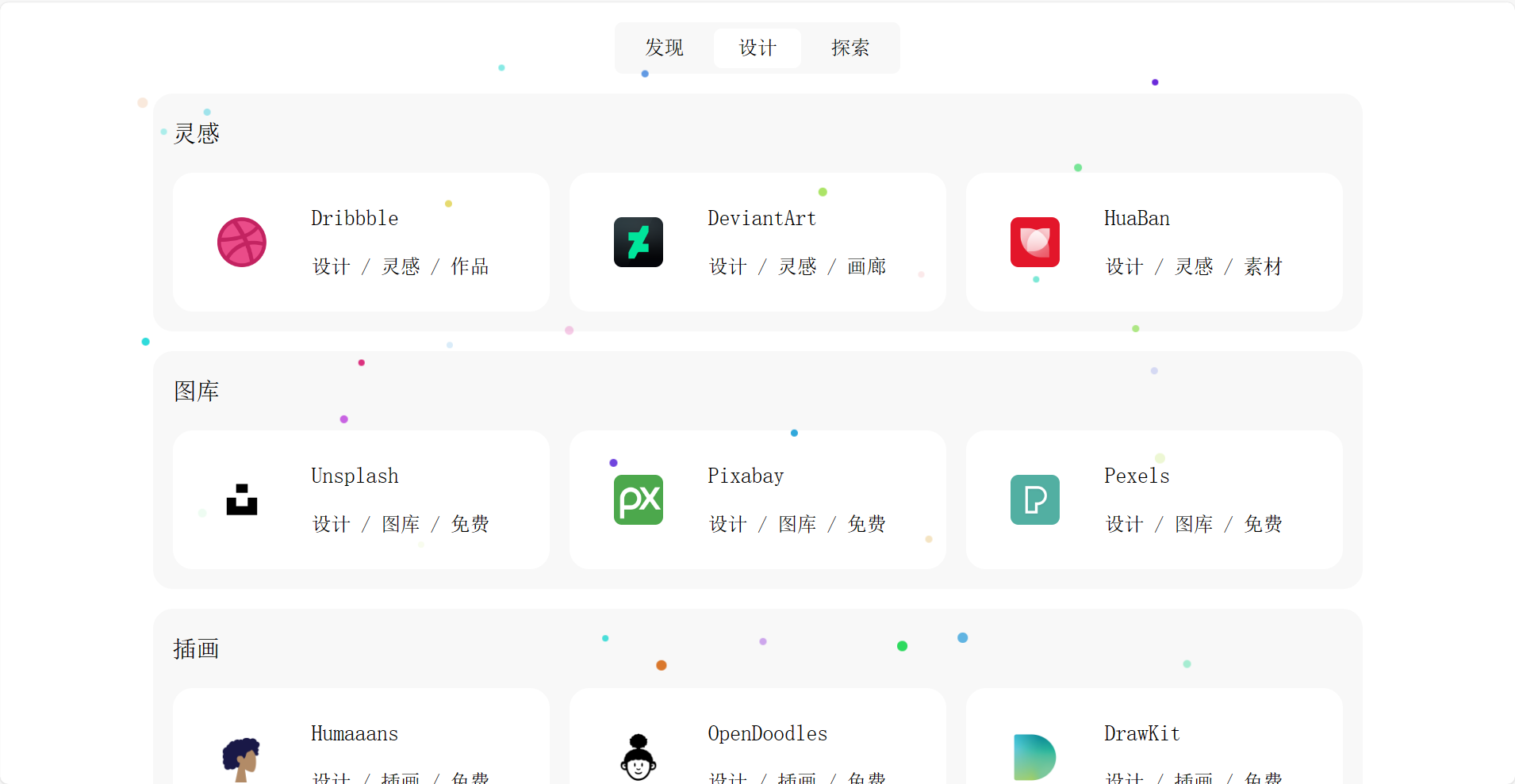Click the HuaBan red logo icon
Screen dimensions: 1515x784
point(1035,243)
